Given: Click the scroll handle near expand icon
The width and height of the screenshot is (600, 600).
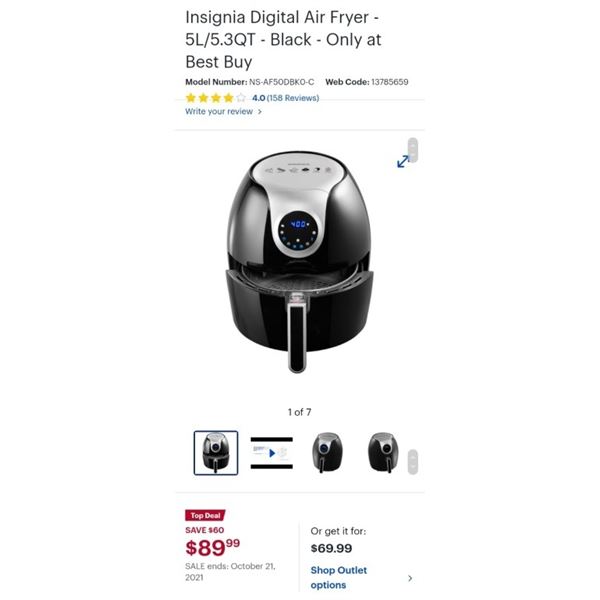Looking at the screenshot, I should click(x=413, y=150).
